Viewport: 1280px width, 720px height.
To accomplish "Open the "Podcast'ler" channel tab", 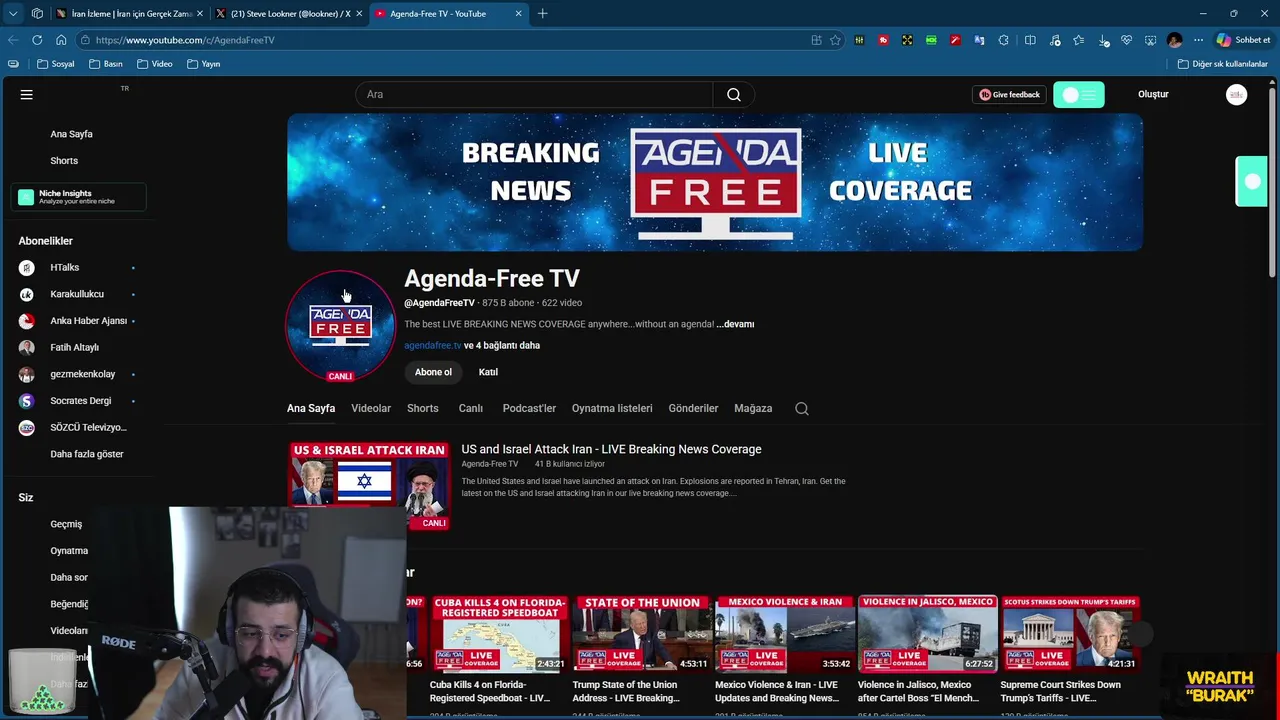I will coord(529,408).
